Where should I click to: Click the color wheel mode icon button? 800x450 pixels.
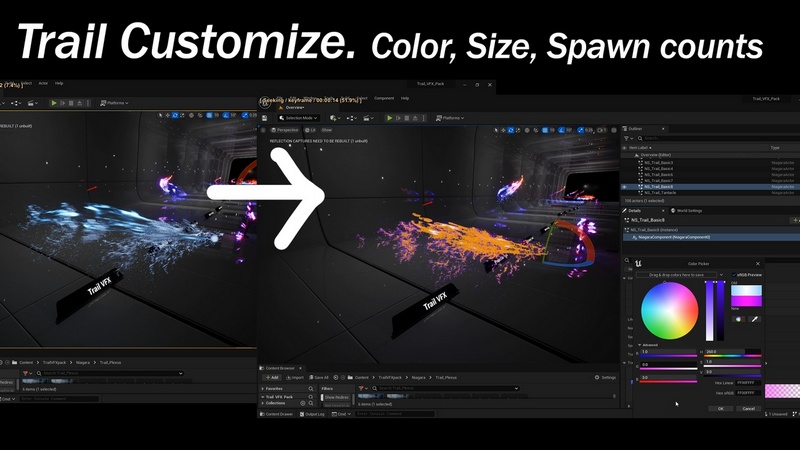tap(739, 319)
